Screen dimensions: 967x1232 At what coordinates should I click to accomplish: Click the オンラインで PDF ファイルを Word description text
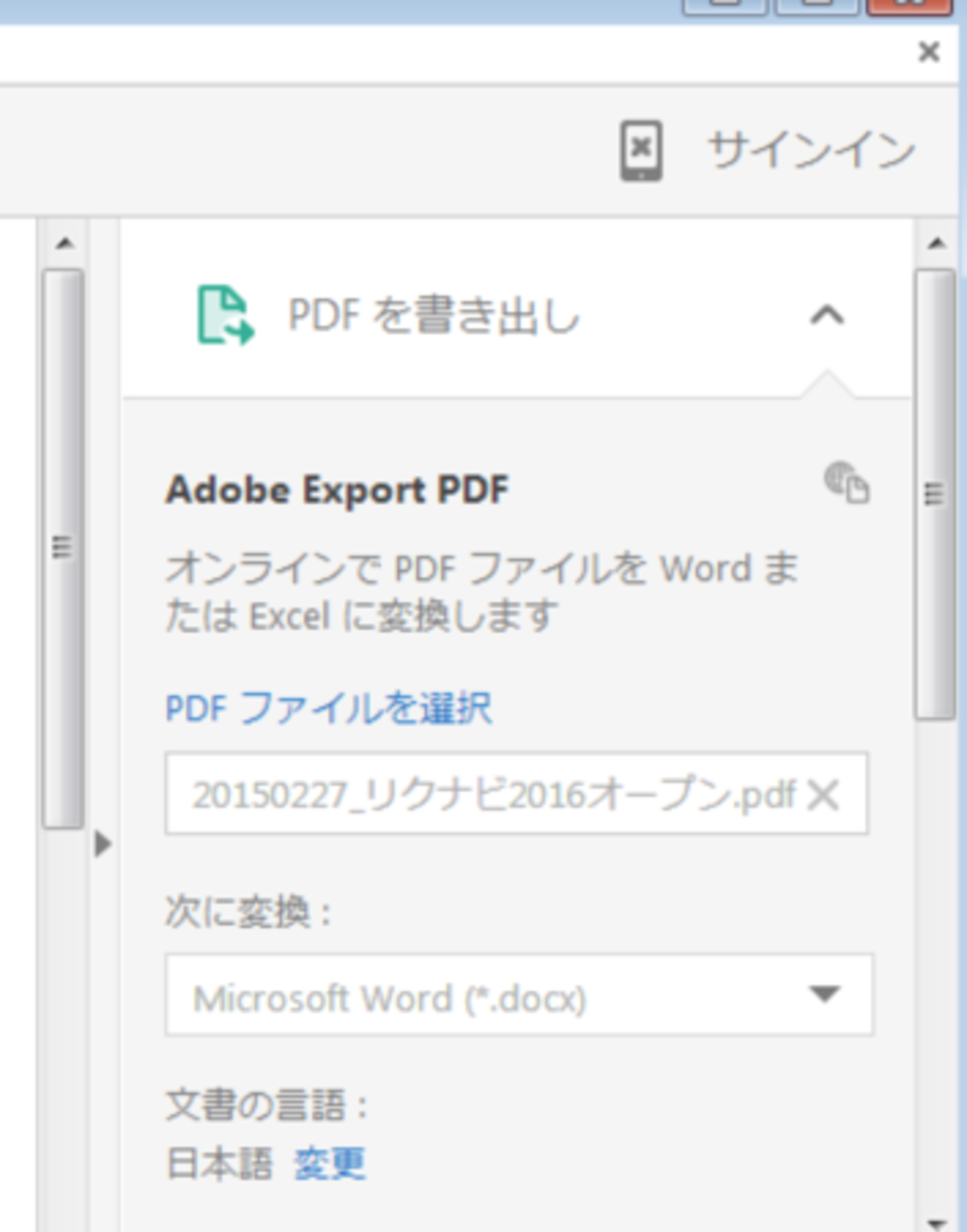click(x=482, y=593)
